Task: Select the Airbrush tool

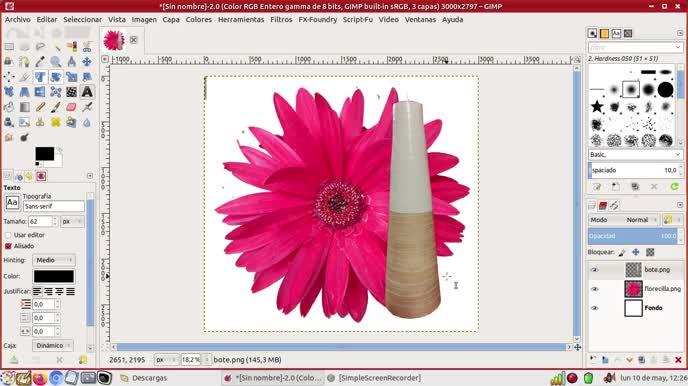Action: (x=87, y=107)
